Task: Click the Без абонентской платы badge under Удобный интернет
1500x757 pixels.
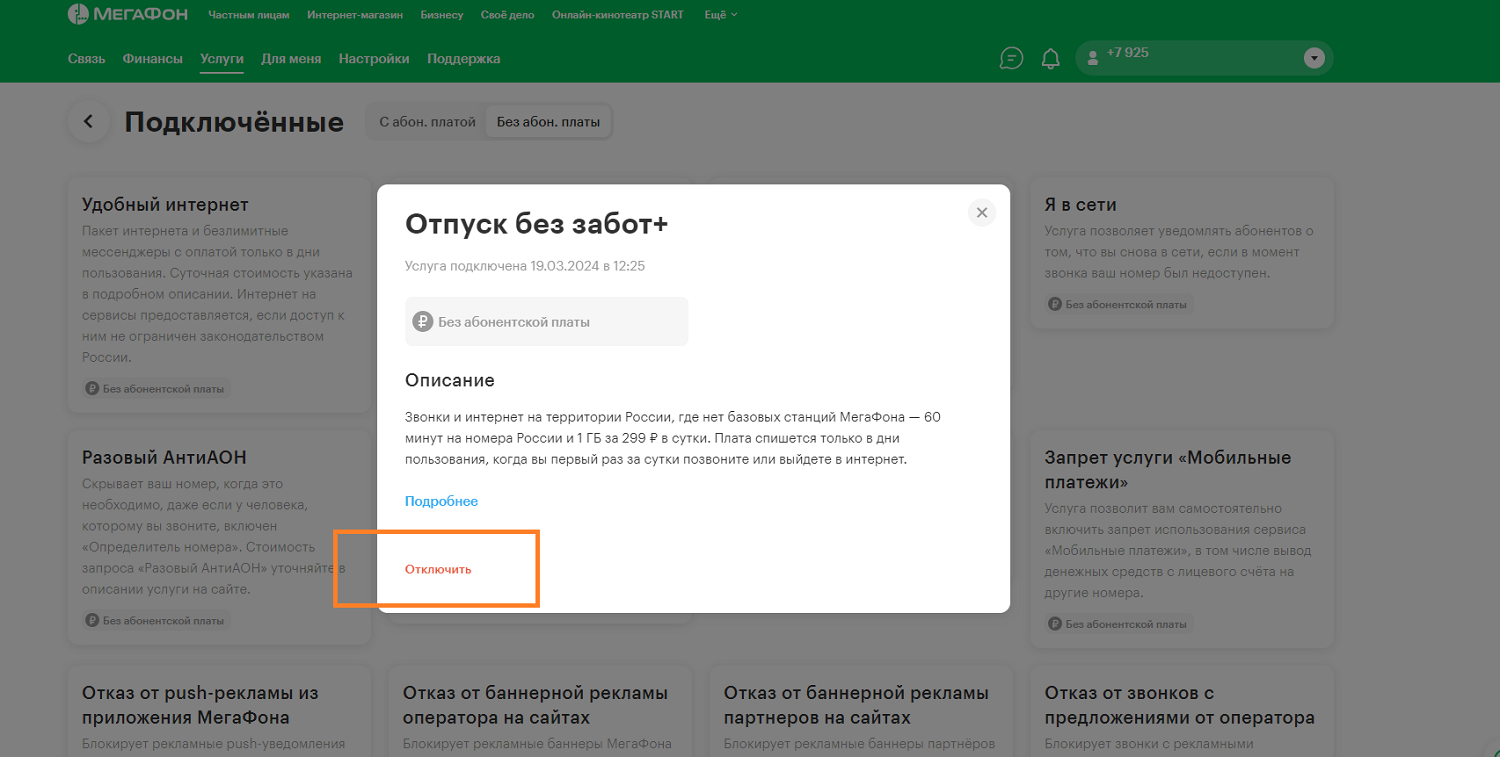Action: click(x=155, y=388)
